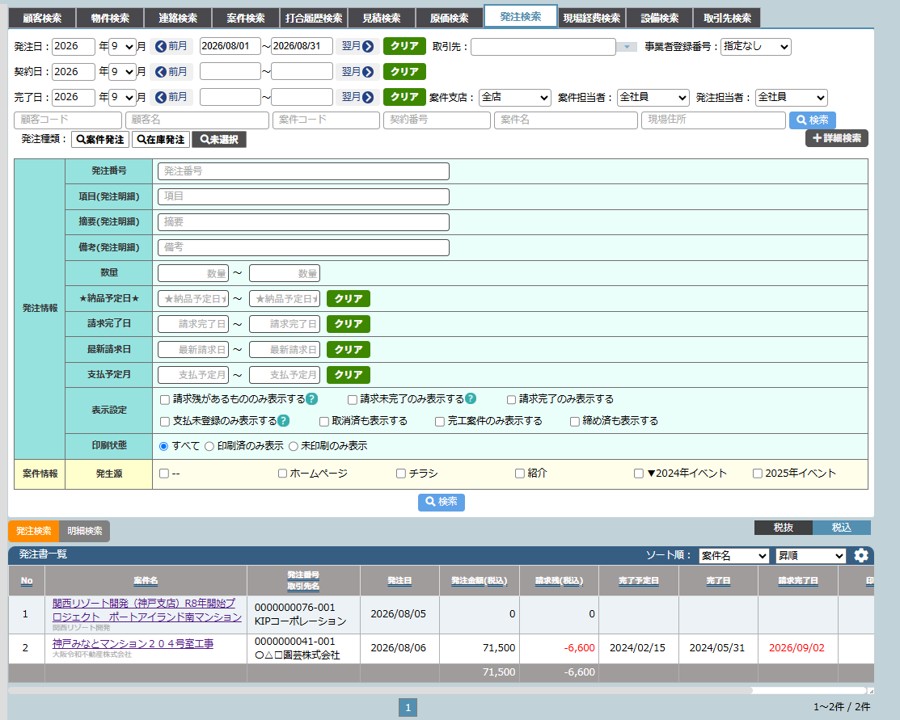900x720 pixels.
Task: Click the help icon beside 支払未登録のみ表示する
Action: point(284,420)
